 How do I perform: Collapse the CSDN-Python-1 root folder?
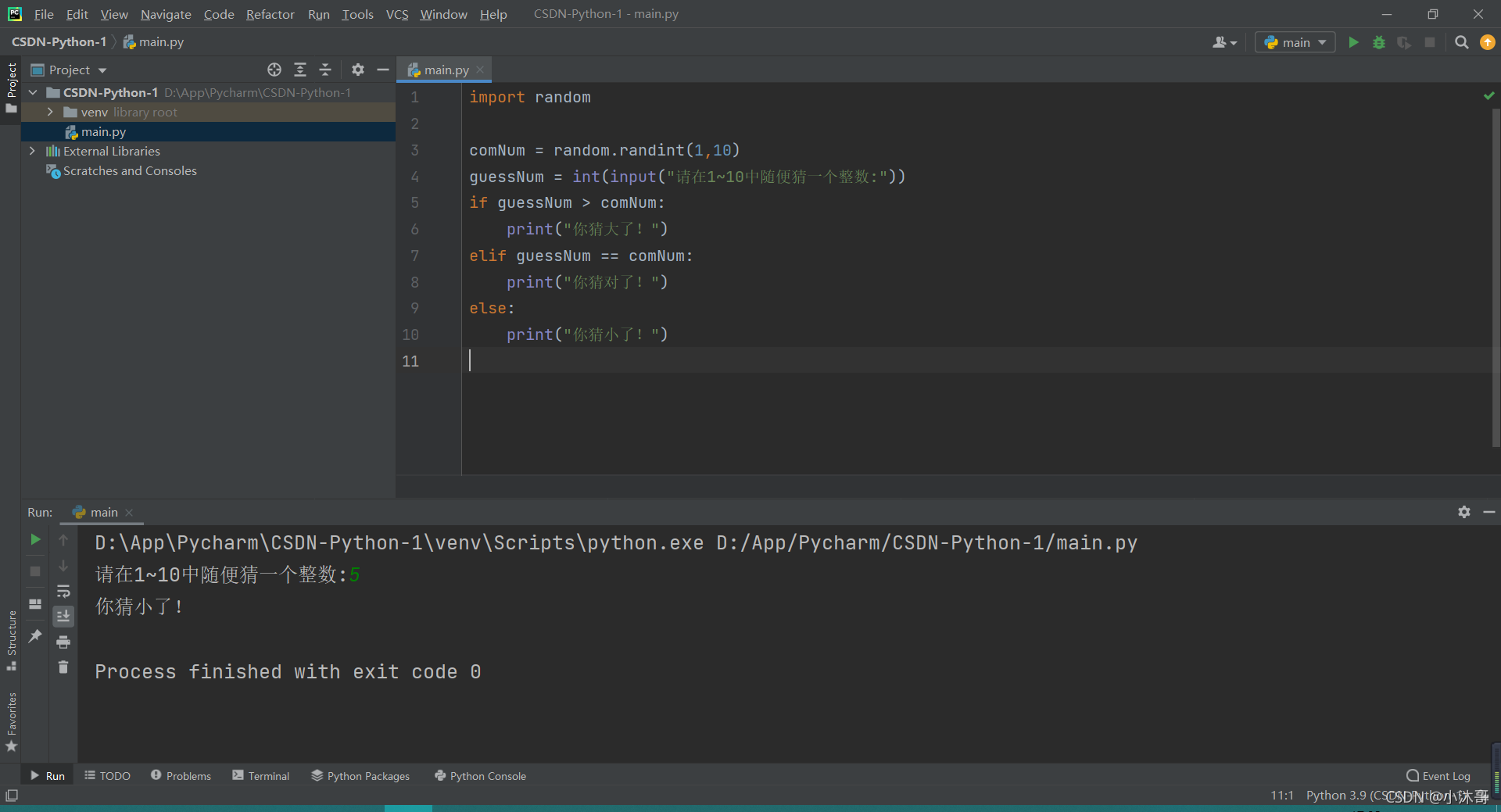point(34,92)
